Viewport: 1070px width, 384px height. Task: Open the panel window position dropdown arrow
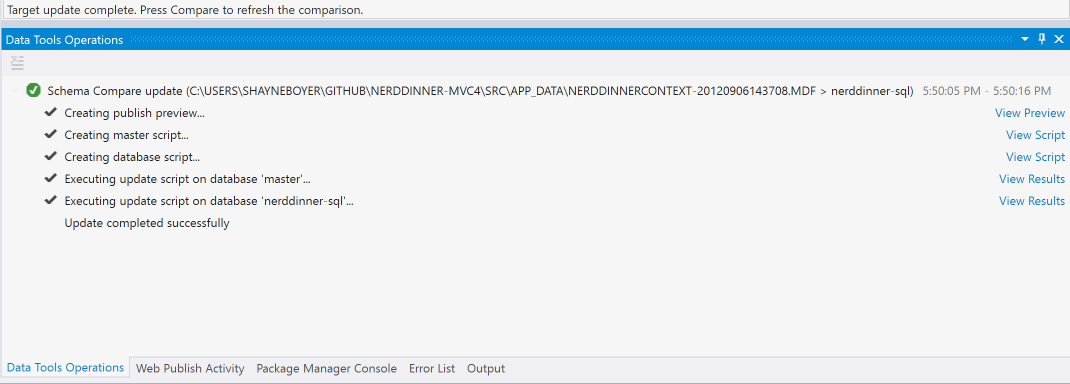click(1025, 40)
